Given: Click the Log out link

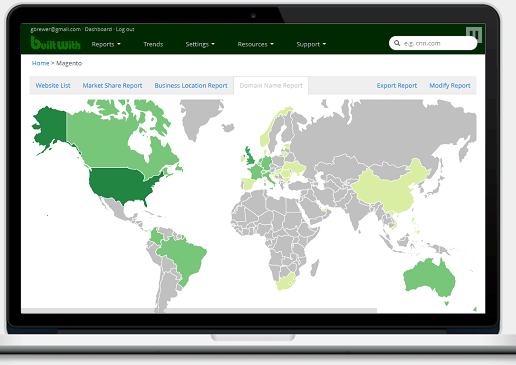Looking at the screenshot, I should (x=125, y=29).
